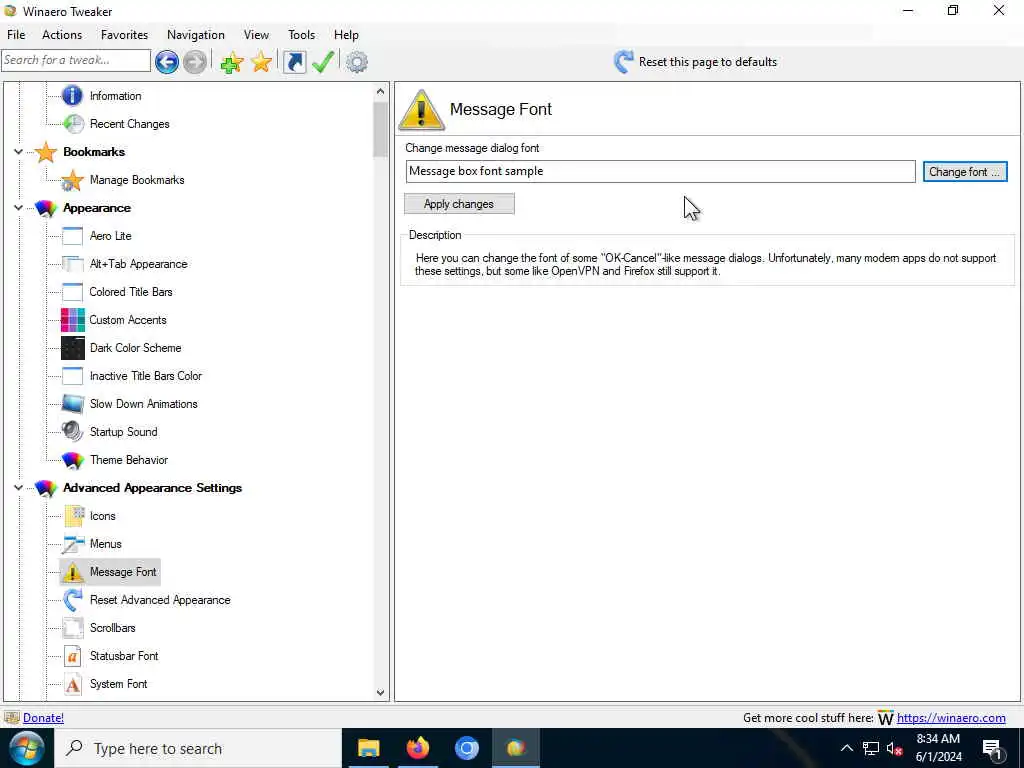Click the blue Back navigation arrow

point(167,62)
